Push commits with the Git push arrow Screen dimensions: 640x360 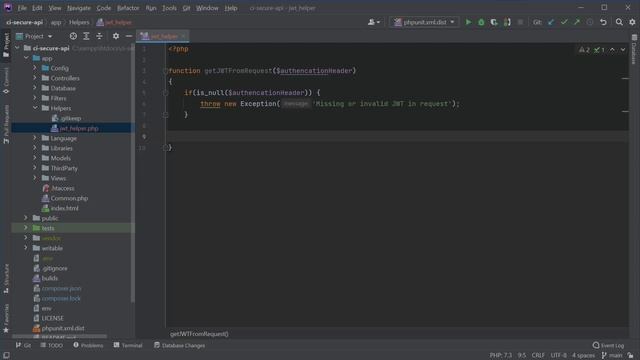pyautogui.click(x=577, y=22)
